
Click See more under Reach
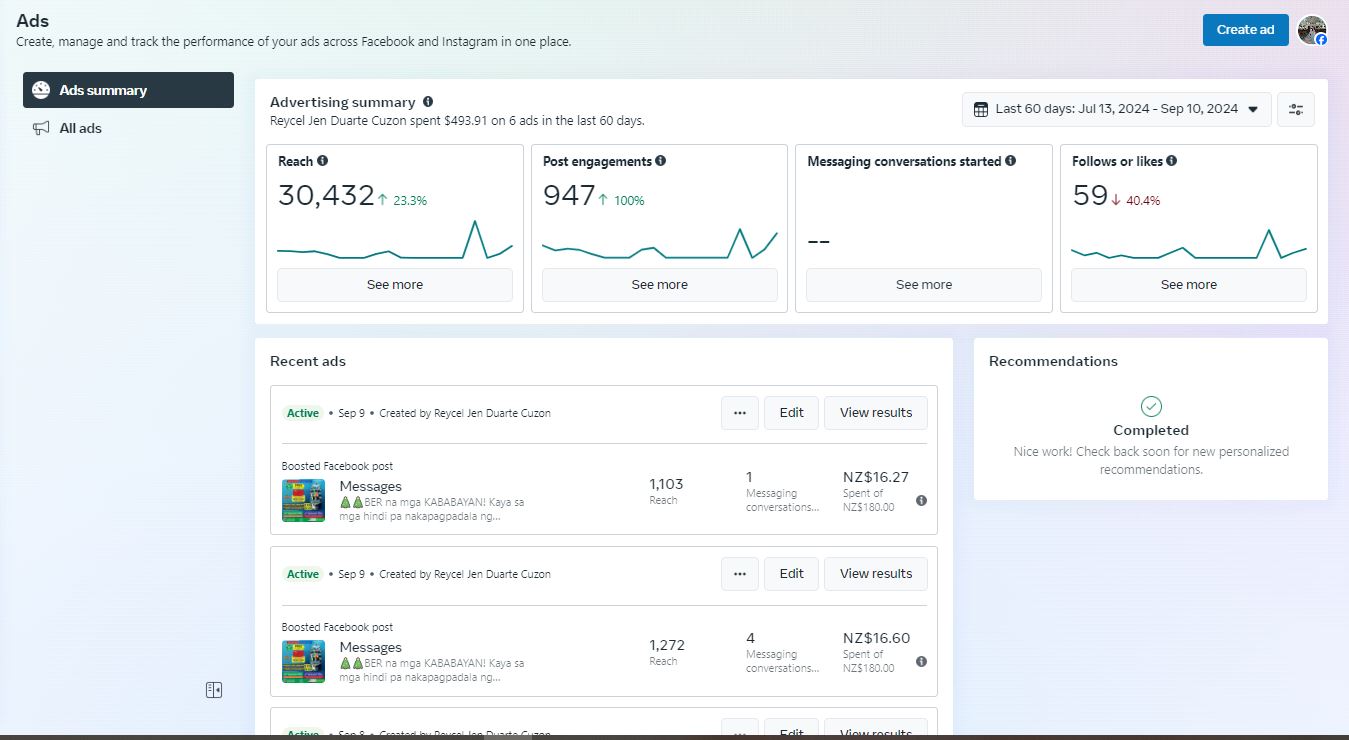(x=395, y=285)
